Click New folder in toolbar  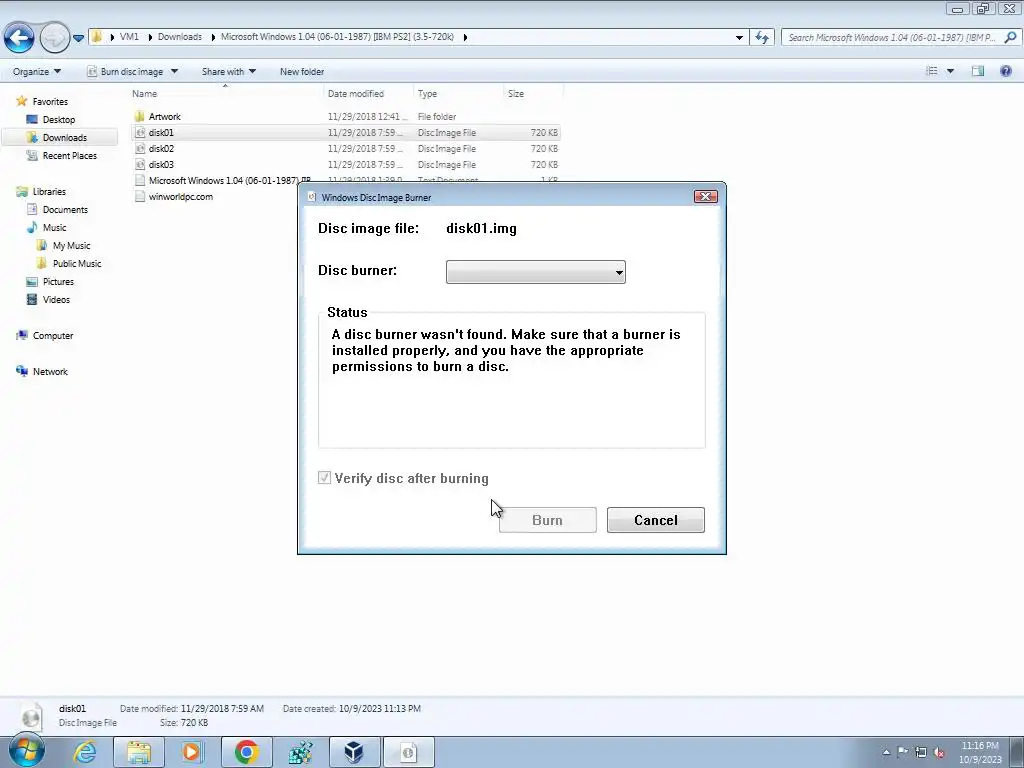[x=302, y=71]
